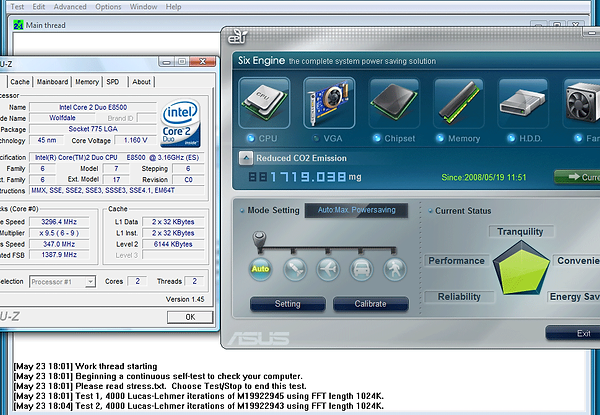Open the Processor #1 selection dropdown
600x415 pixels.
click(62, 282)
